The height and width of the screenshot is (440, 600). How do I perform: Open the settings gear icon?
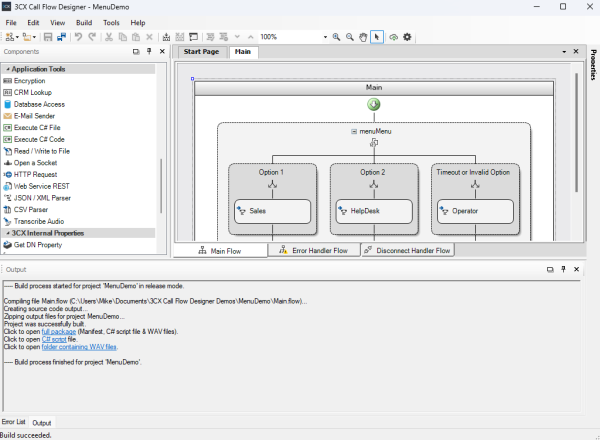(x=407, y=37)
